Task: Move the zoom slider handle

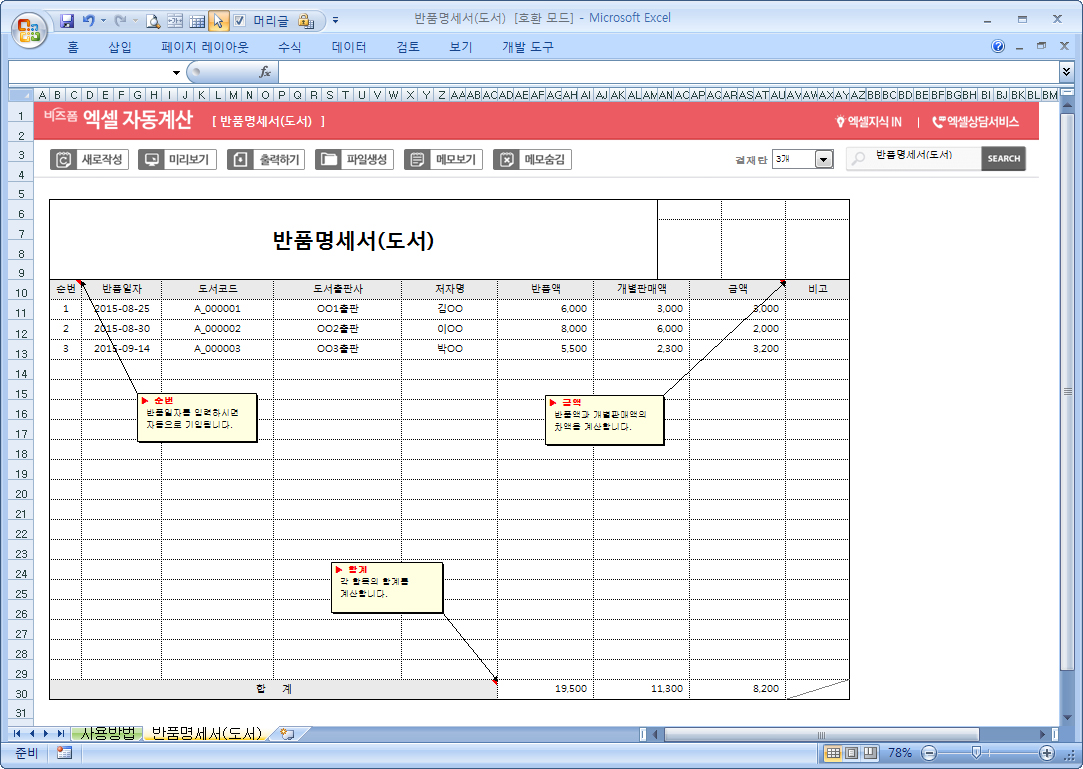Action: tap(976, 753)
